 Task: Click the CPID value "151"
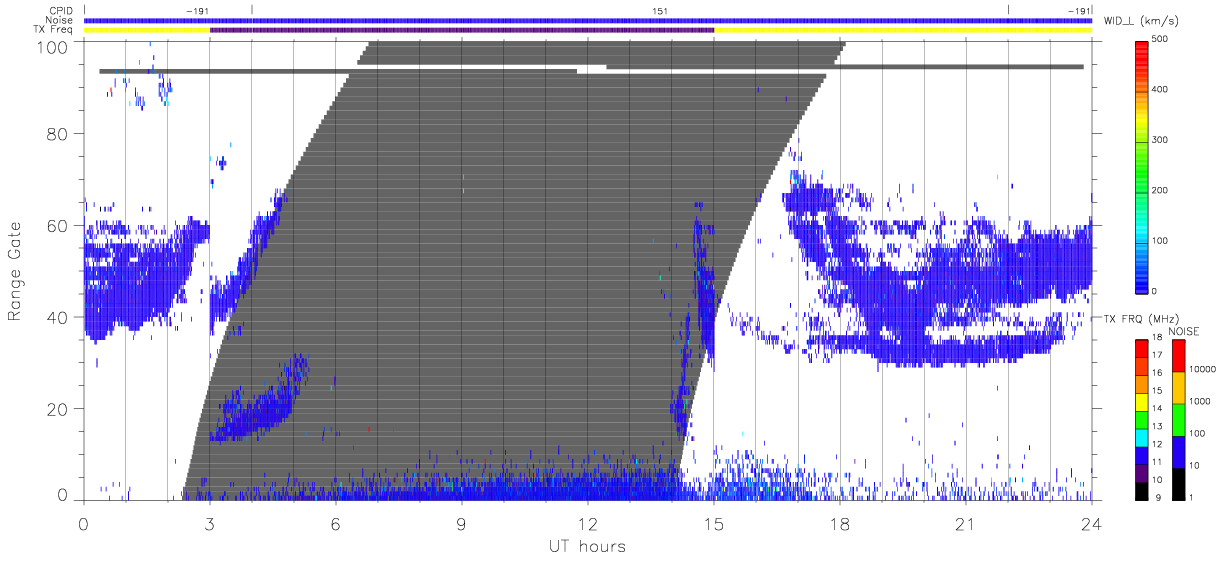(x=659, y=11)
